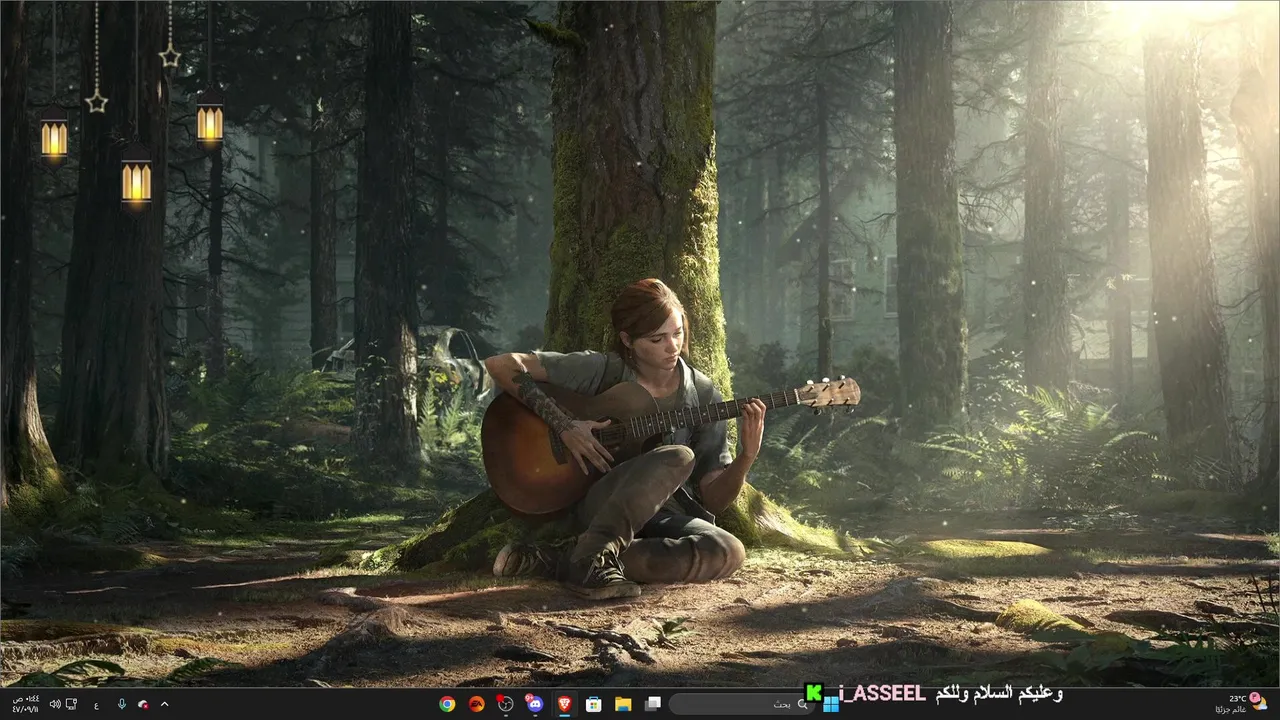
Task: Open Google Chrome from the taskbar
Action: (x=447, y=704)
